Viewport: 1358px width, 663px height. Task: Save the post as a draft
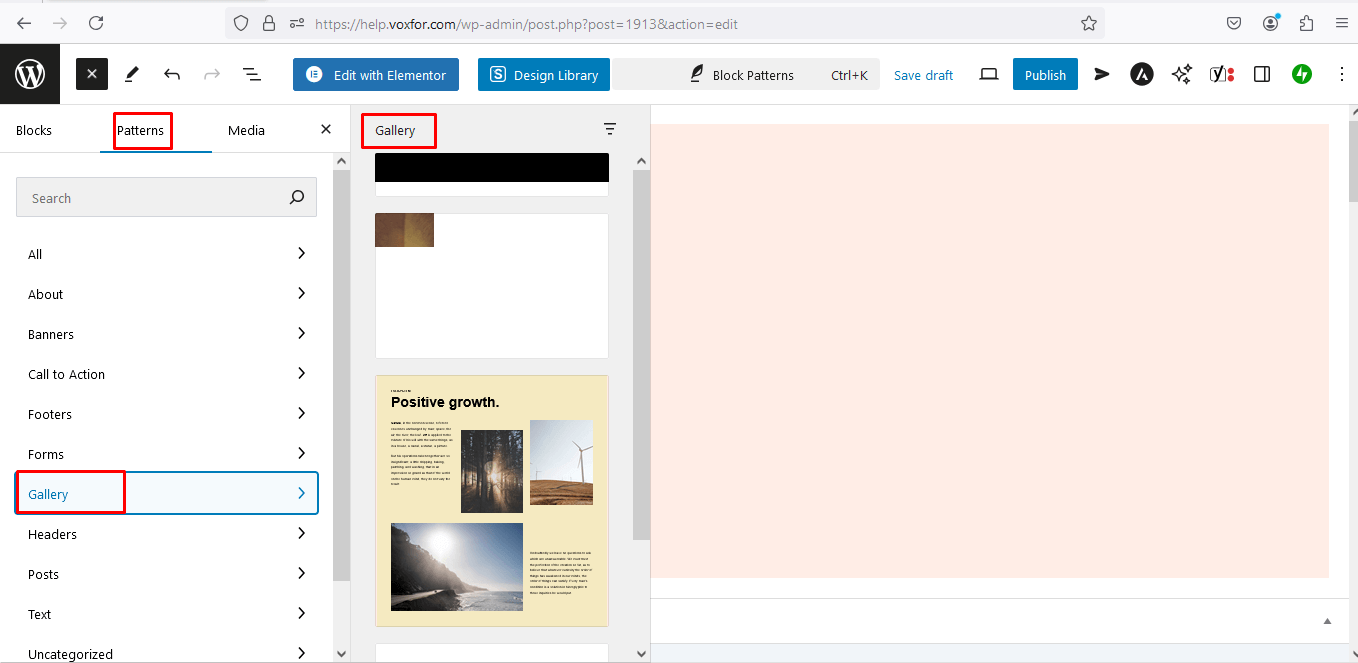click(922, 74)
